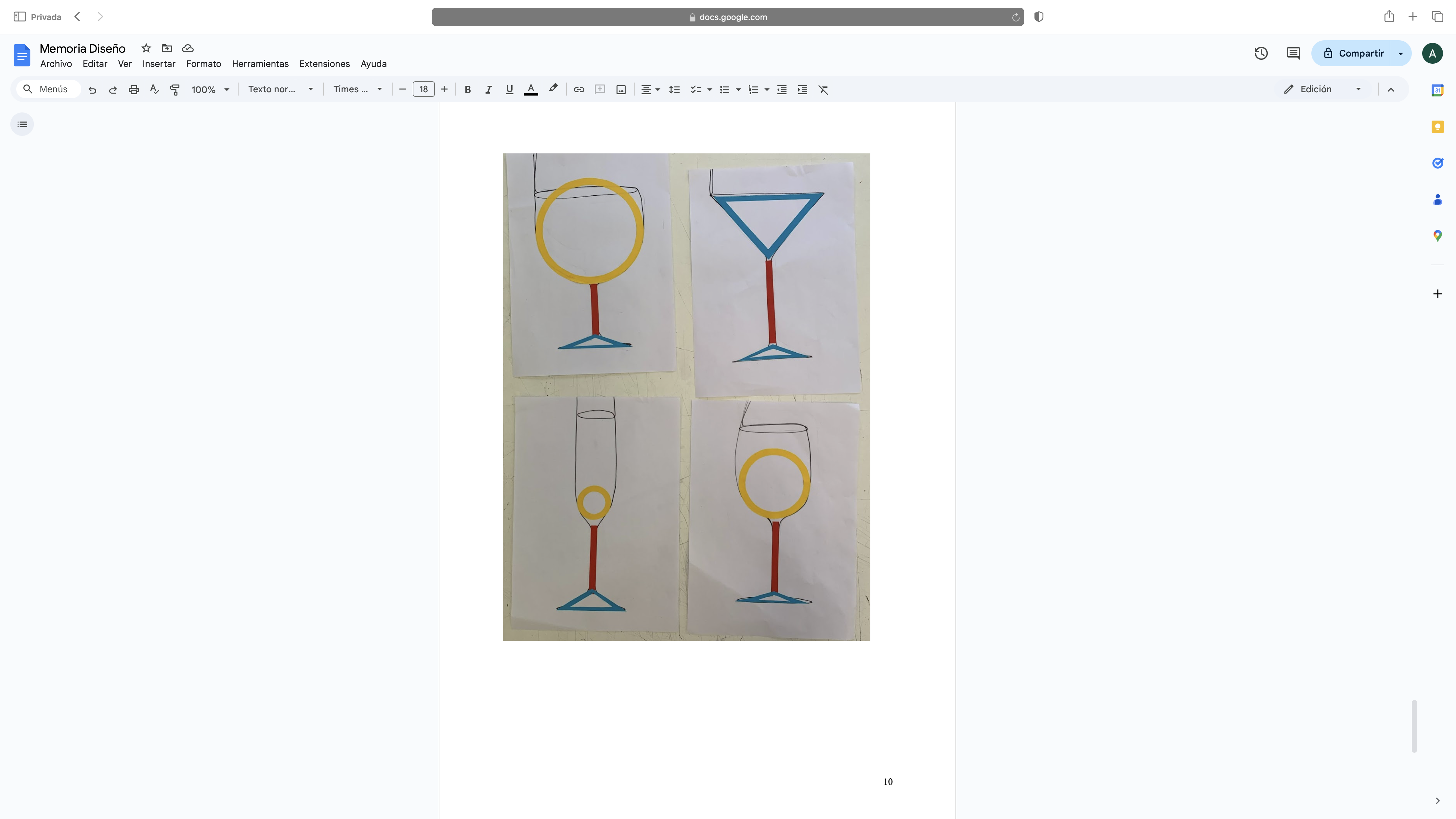Open Contacts in side panel
The image size is (1456, 819).
[x=1437, y=199]
